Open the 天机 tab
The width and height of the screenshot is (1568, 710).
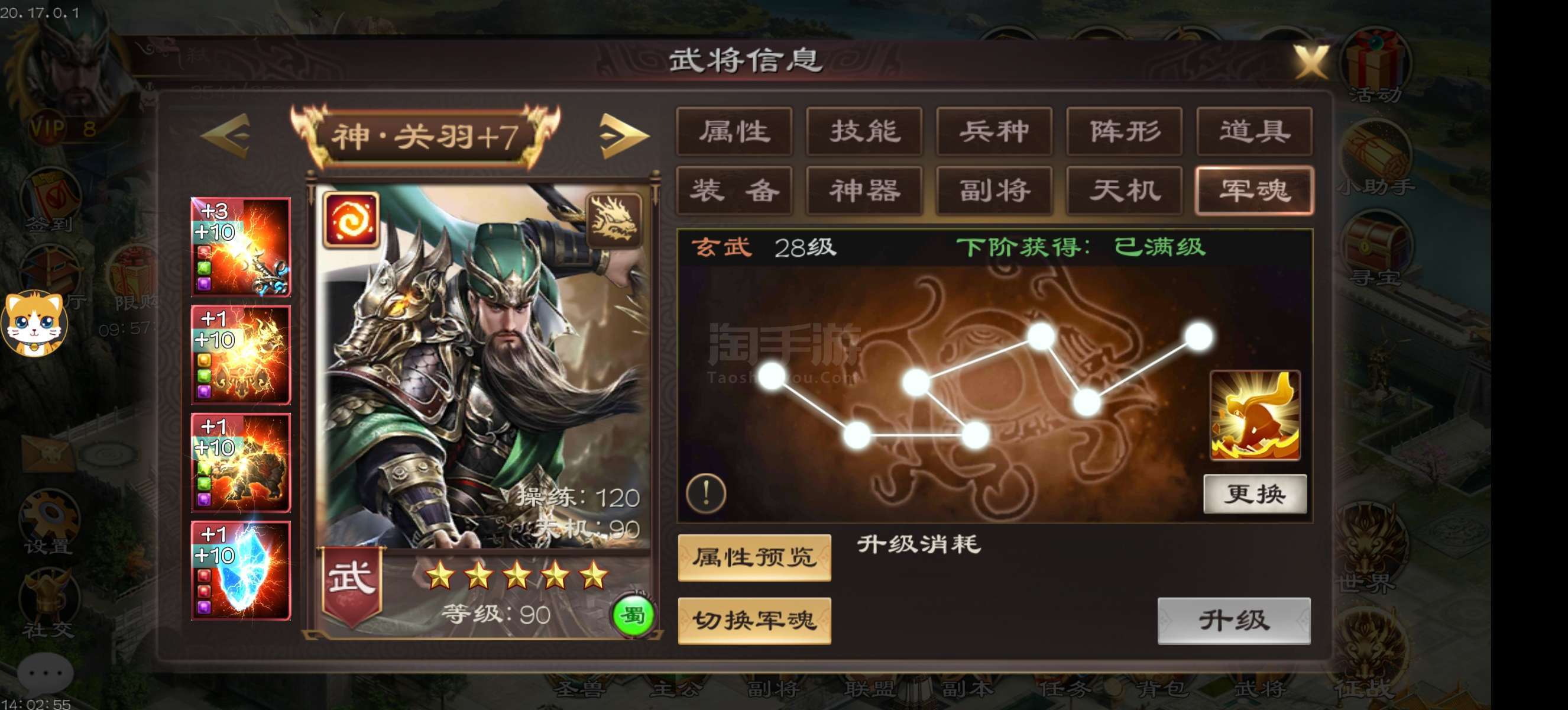click(x=1124, y=191)
